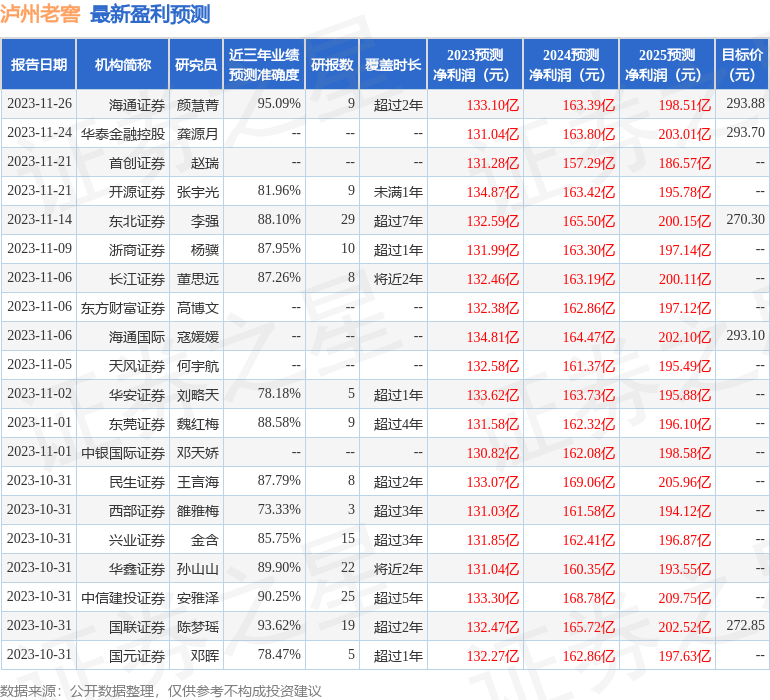Click target price 270.30

(745, 220)
